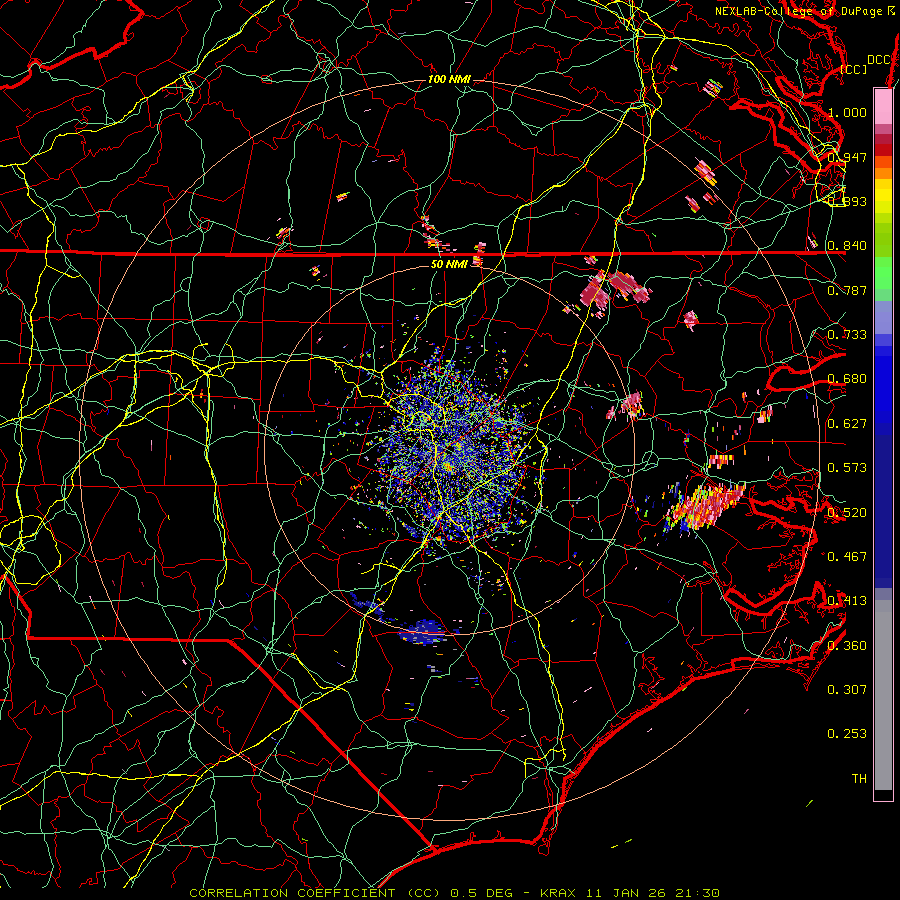
Task: Click the 0.307 scale value
Action: tap(847, 690)
